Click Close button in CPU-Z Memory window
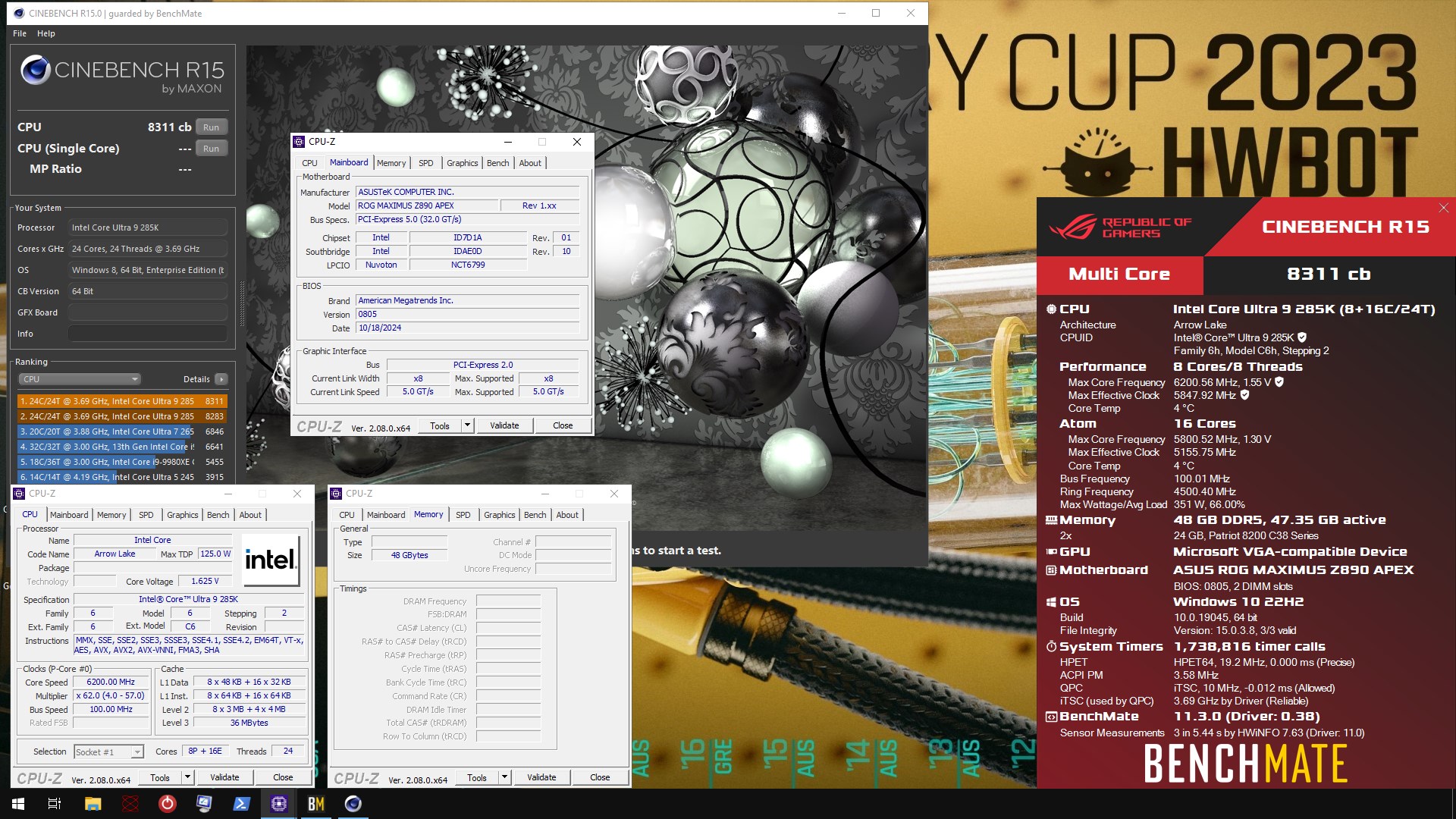 [600, 777]
